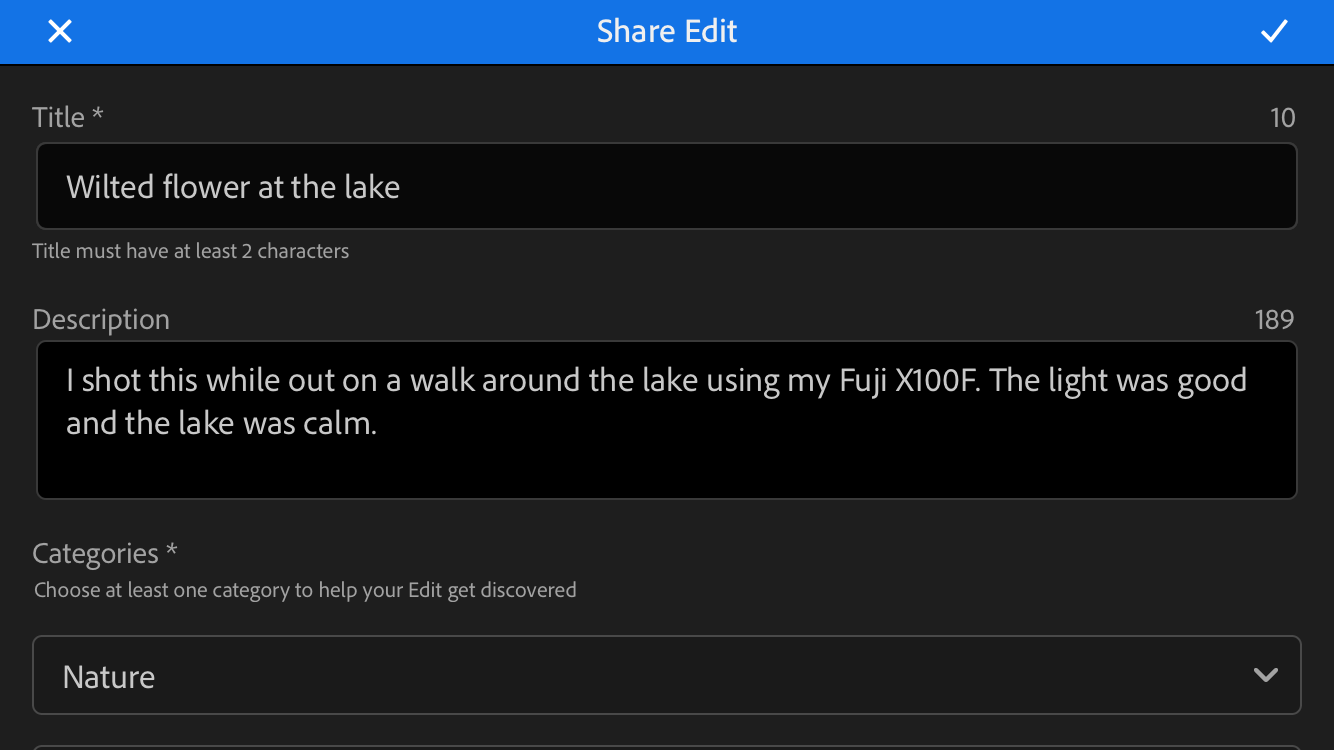Click the Description label
Image resolution: width=1334 pixels, height=750 pixels.
tap(100, 319)
